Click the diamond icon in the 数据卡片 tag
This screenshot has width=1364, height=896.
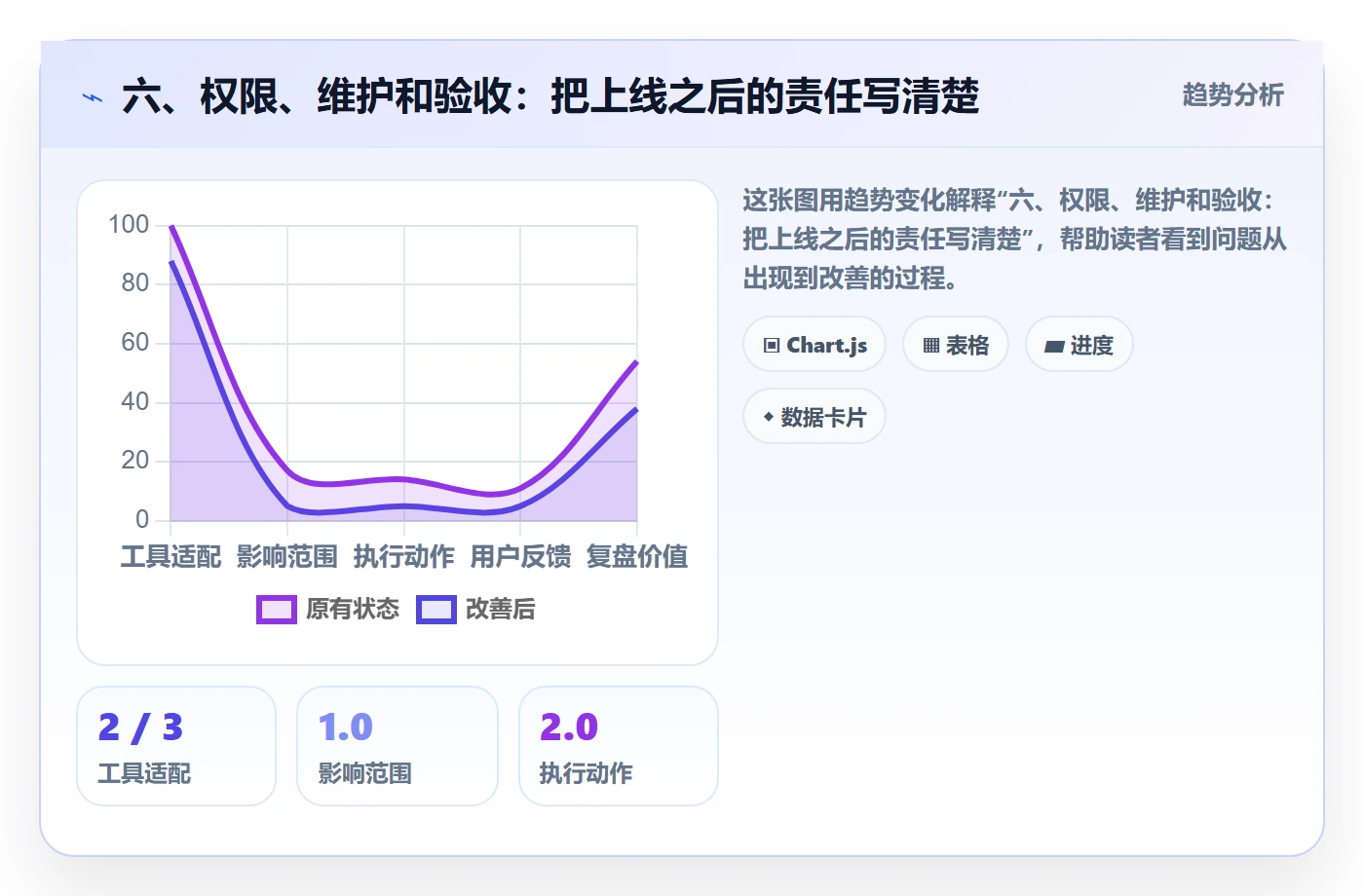coord(769,417)
